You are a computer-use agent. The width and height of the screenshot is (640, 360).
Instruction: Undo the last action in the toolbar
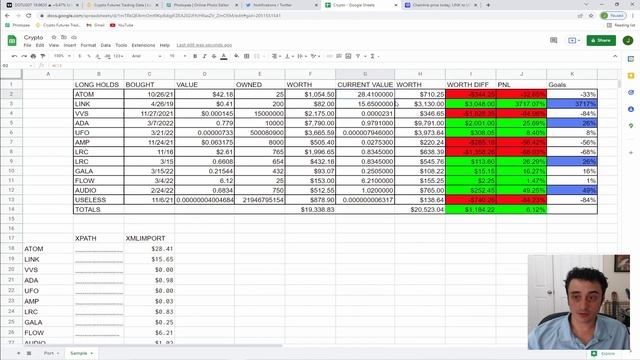(x=14, y=56)
